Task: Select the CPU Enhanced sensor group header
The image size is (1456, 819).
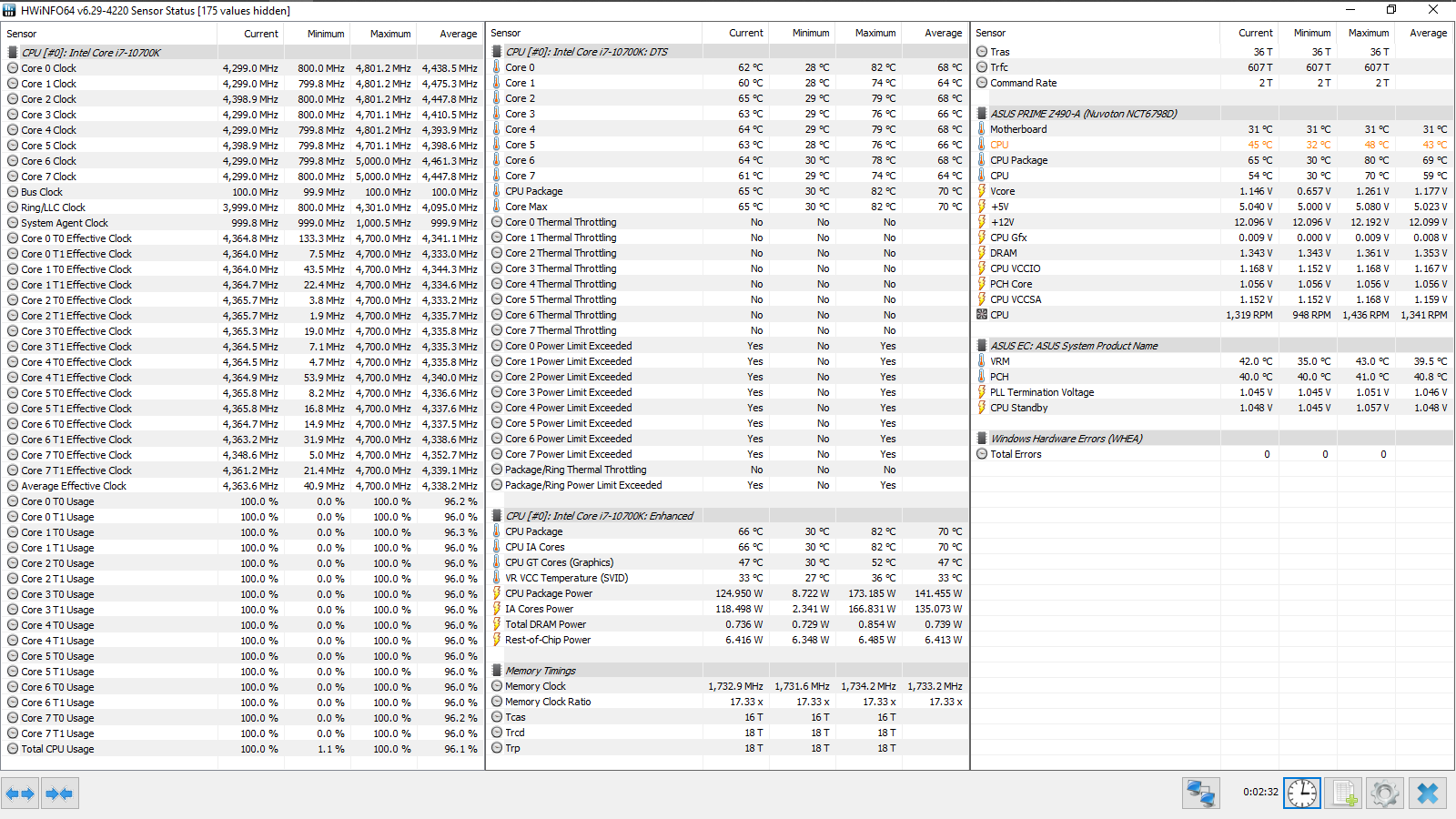Action: click(727, 516)
